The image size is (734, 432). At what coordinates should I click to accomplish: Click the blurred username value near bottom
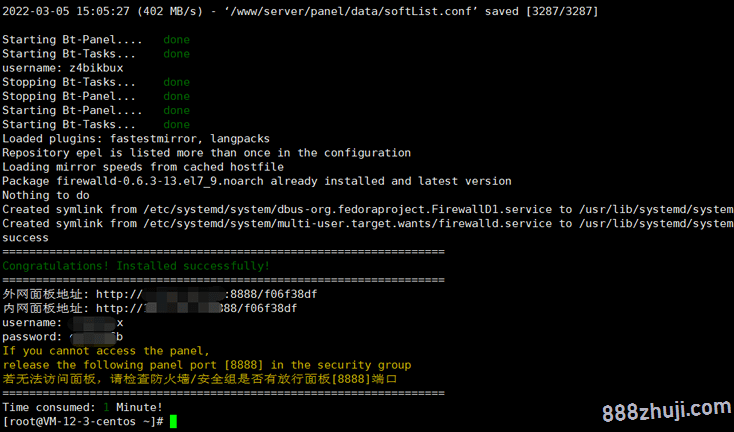95,322
